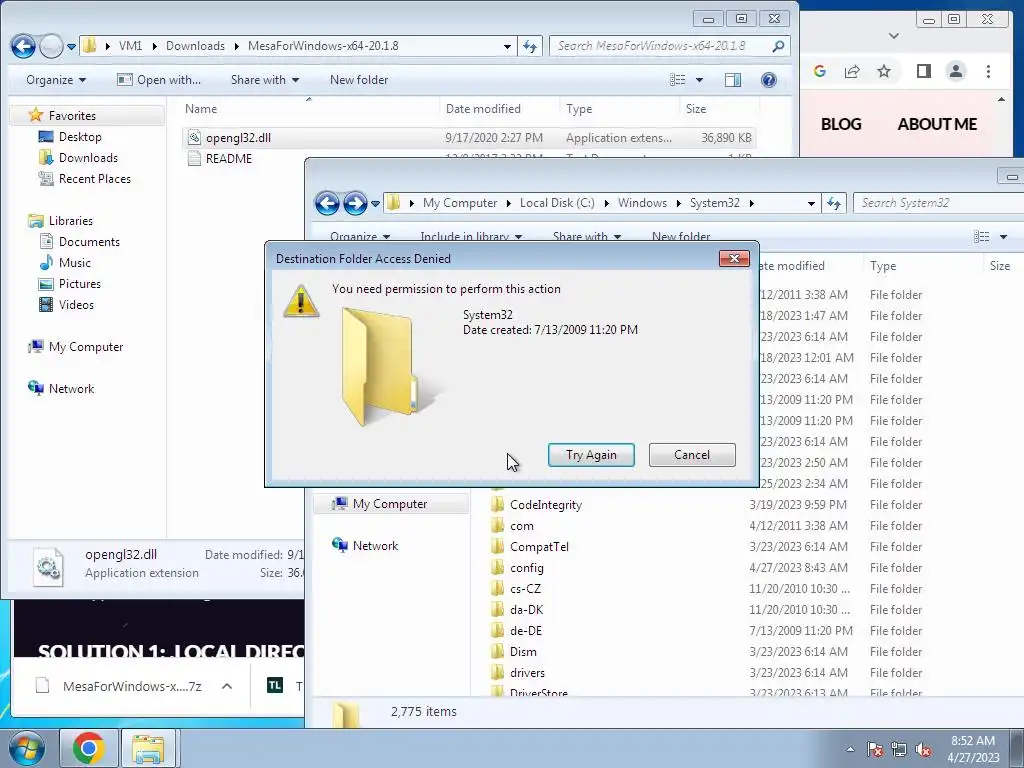The height and width of the screenshot is (768, 1024).
Task: Click the Search System32 field
Action: coord(938,203)
